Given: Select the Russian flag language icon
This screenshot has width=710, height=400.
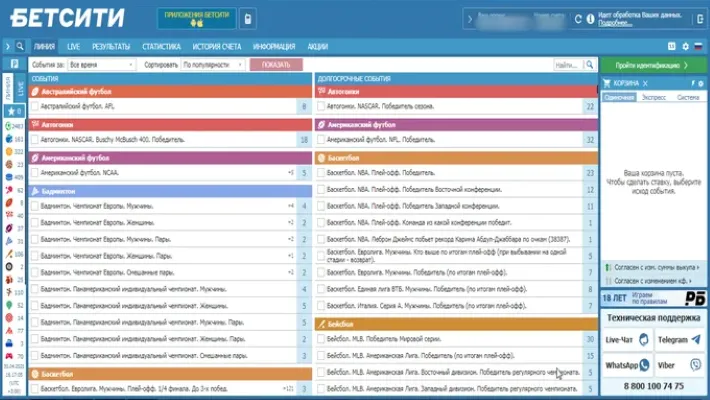Looking at the screenshot, I should [698, 46].
